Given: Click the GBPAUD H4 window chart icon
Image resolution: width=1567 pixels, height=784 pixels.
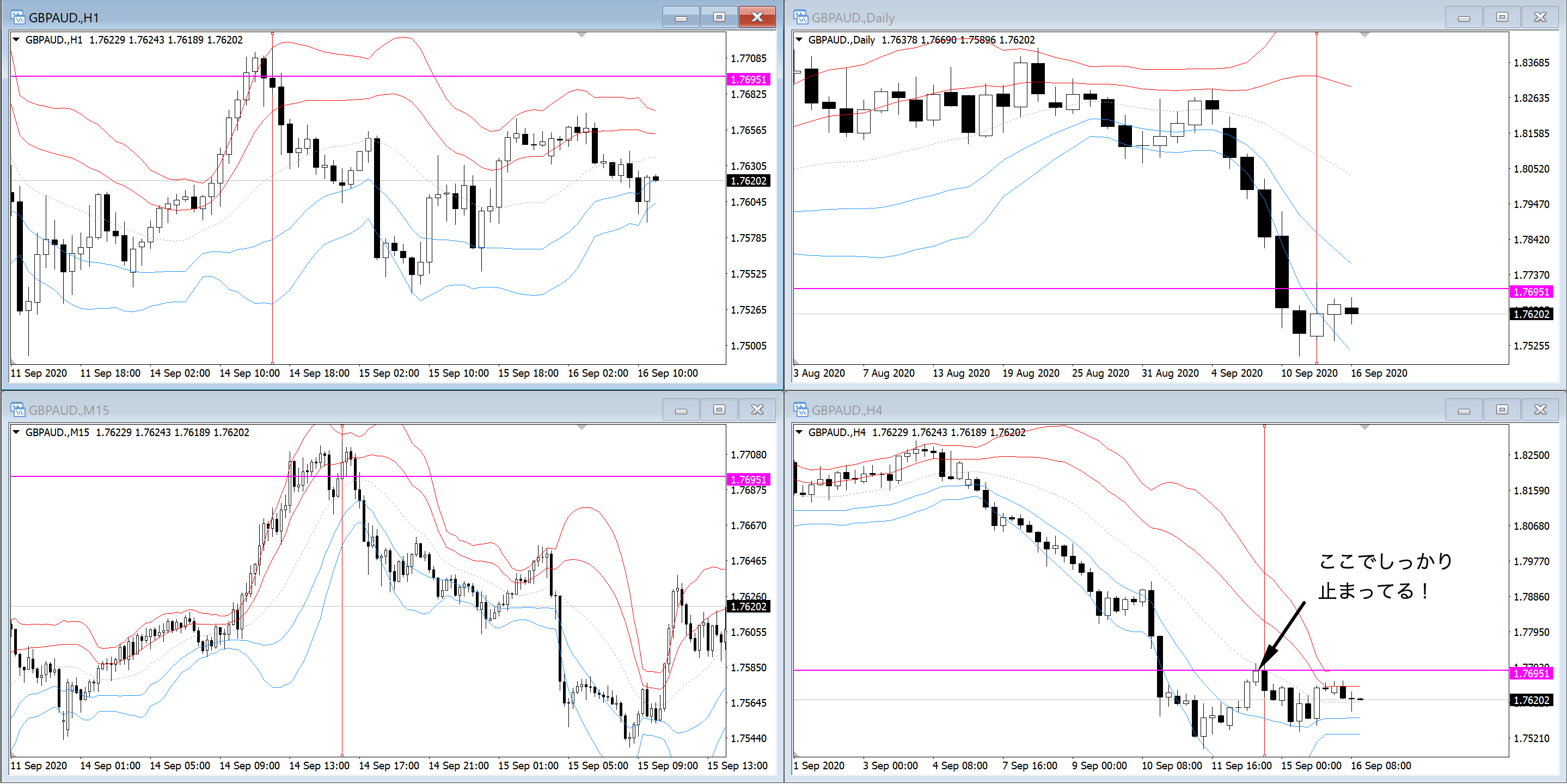Looking at the screenshot, I should (x=800, y=409).
